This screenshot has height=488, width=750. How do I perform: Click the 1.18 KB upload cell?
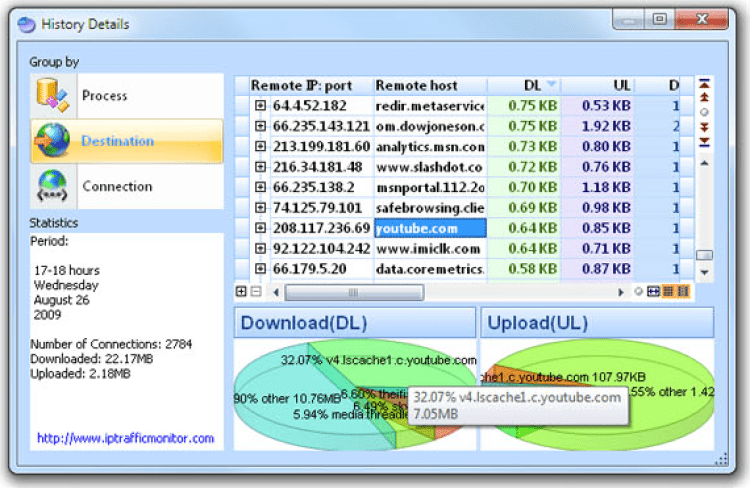(597, 187)
